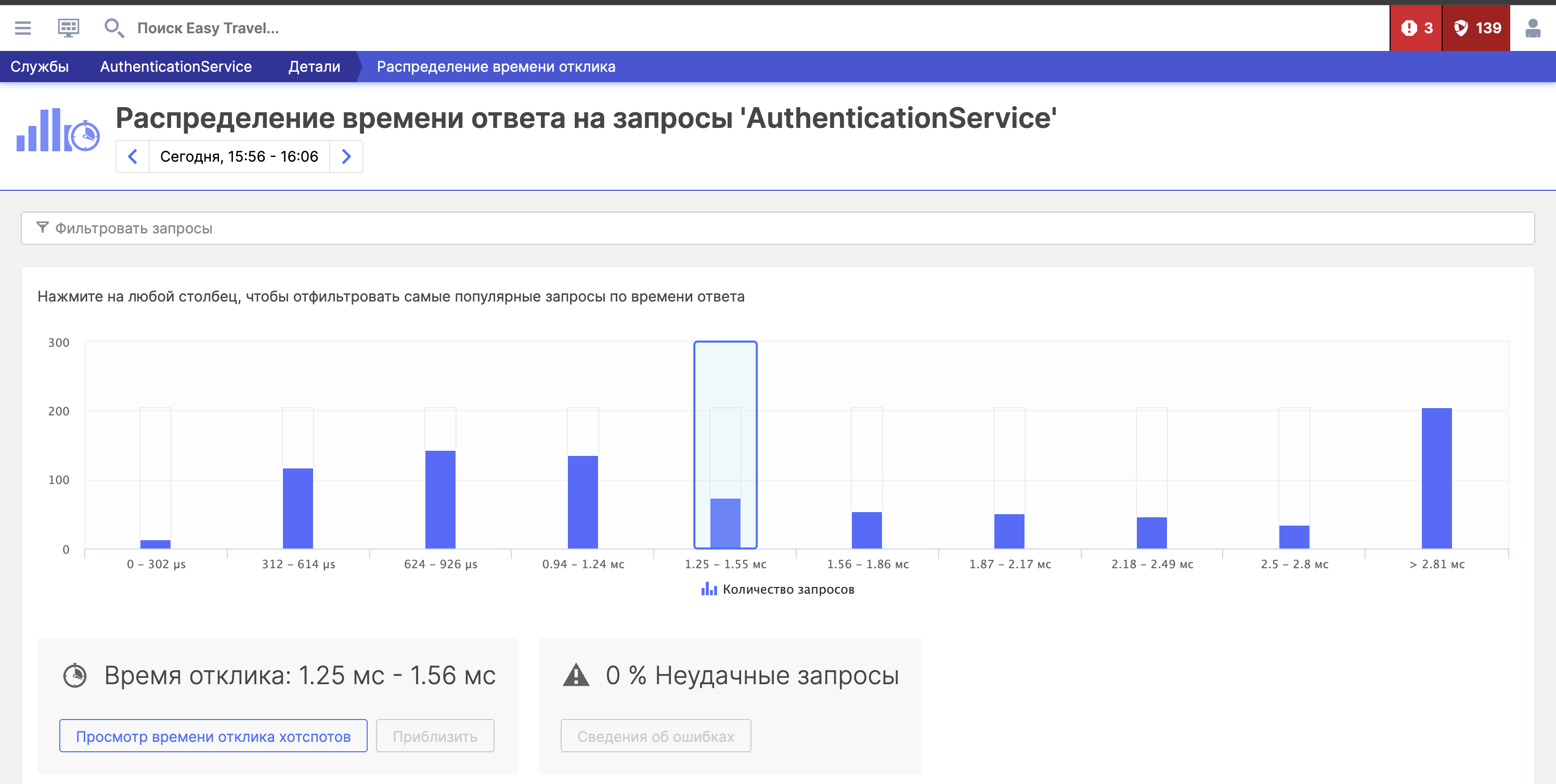Screen dimensions: 1556x784
Task: Click the dashboards monitor icon
Action: click(68, 28)
